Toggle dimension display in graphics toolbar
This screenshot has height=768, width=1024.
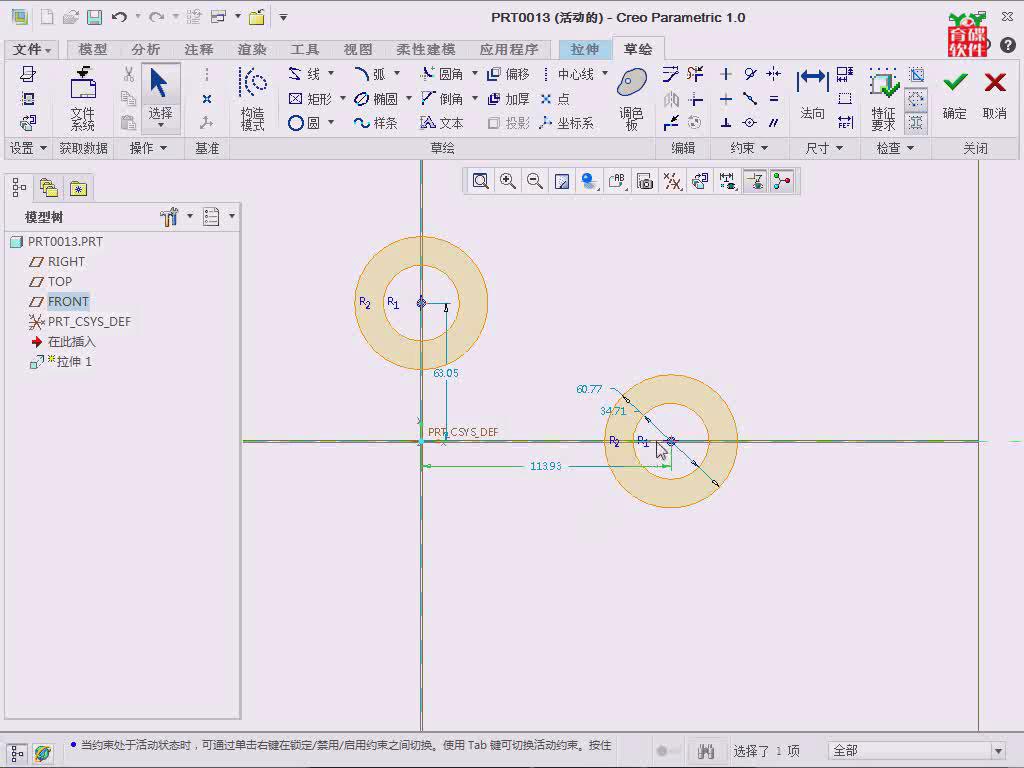(727, 181)
